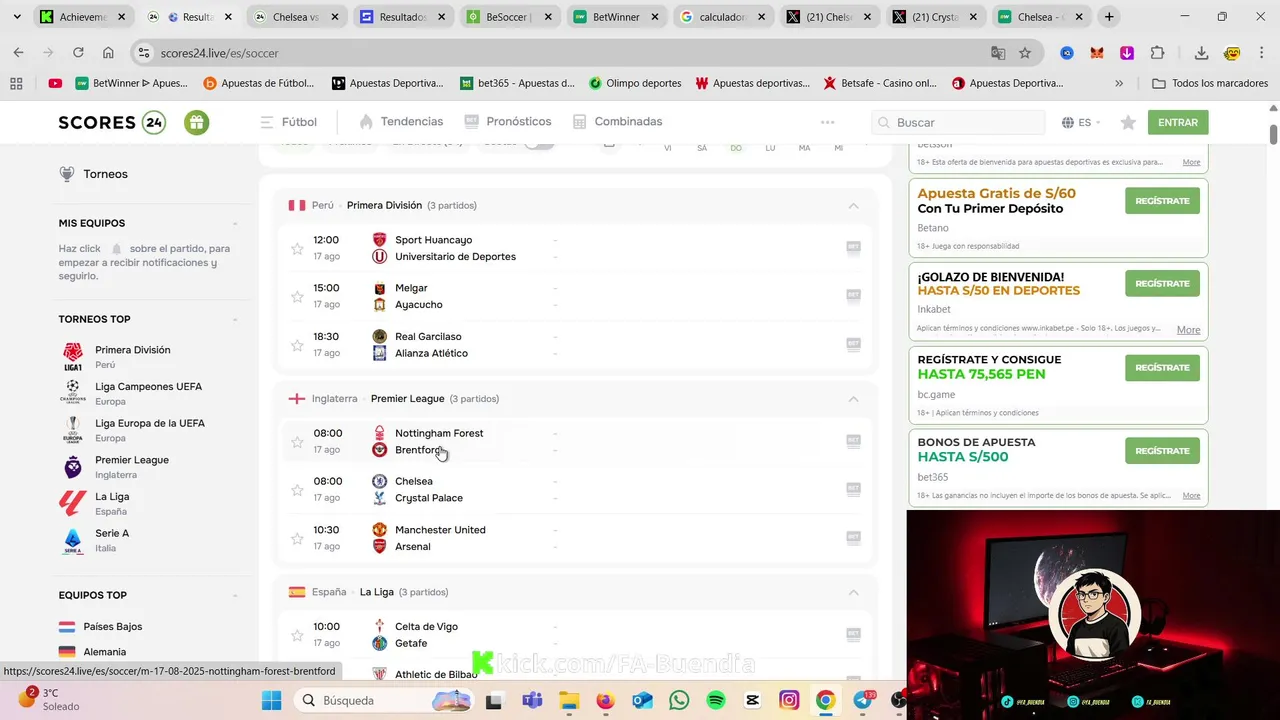Click the ENTRAR button
This screenshot has height=720, width=1280.
click(x=1178, y=122)
